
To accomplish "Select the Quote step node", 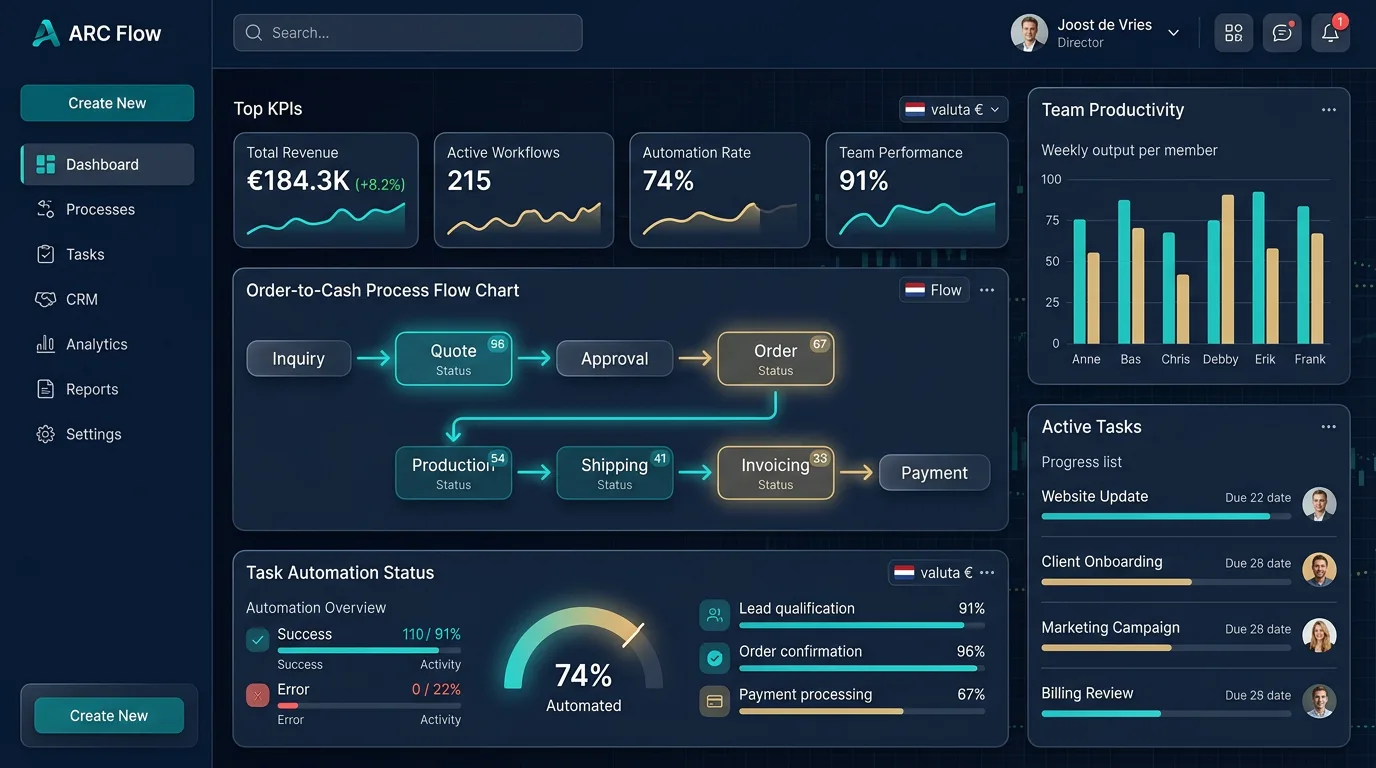I will pyautogui.click(x=454, y=359).
